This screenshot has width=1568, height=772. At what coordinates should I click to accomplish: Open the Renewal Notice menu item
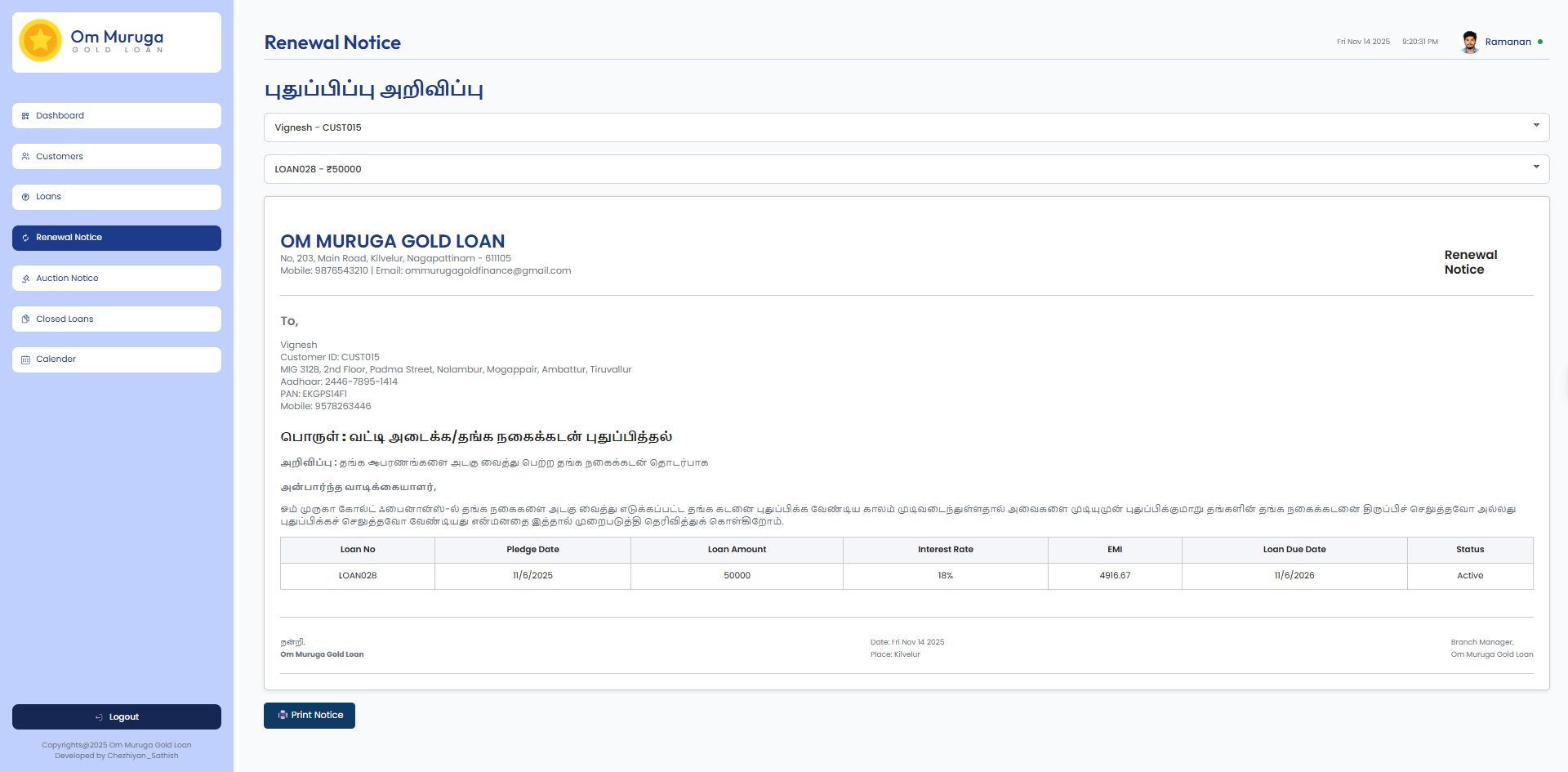(x=117, y=238)
